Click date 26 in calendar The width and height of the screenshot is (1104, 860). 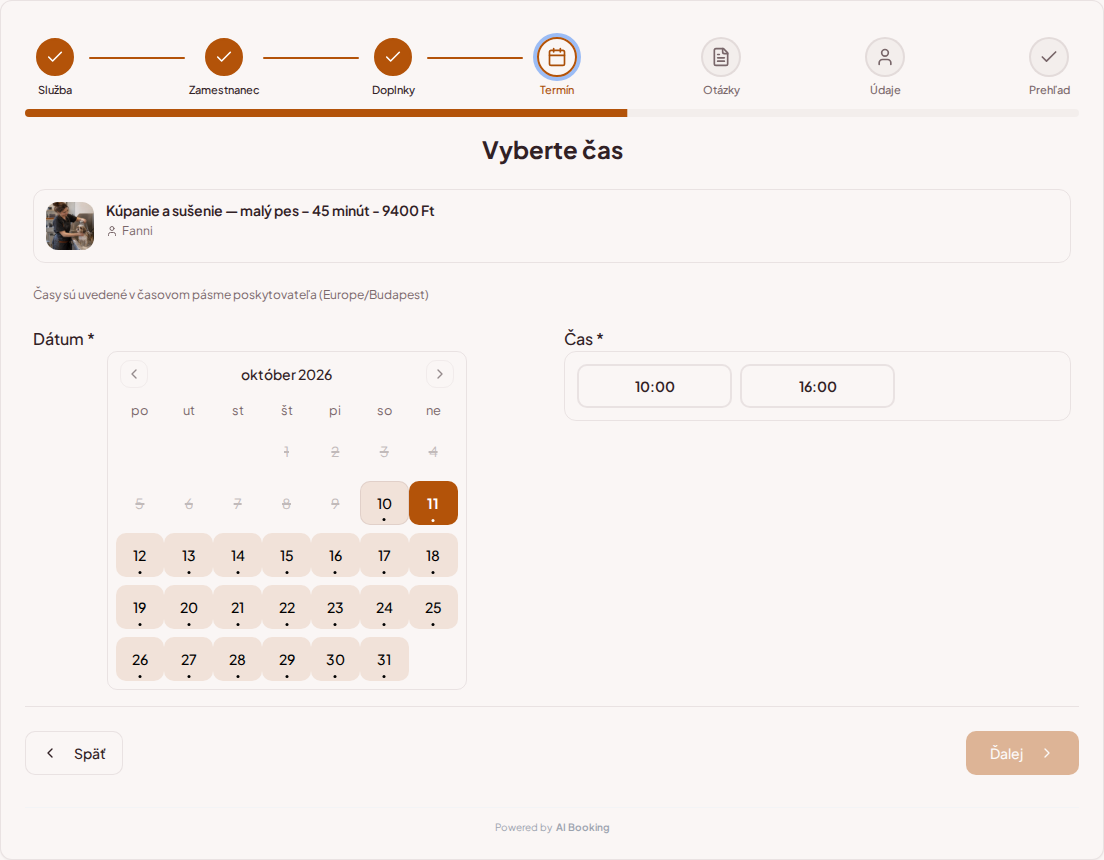coord(139,659)
